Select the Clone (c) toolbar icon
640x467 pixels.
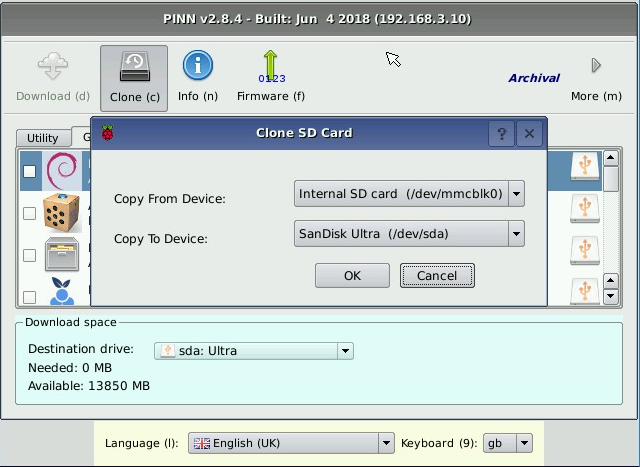tap(134, 67)
